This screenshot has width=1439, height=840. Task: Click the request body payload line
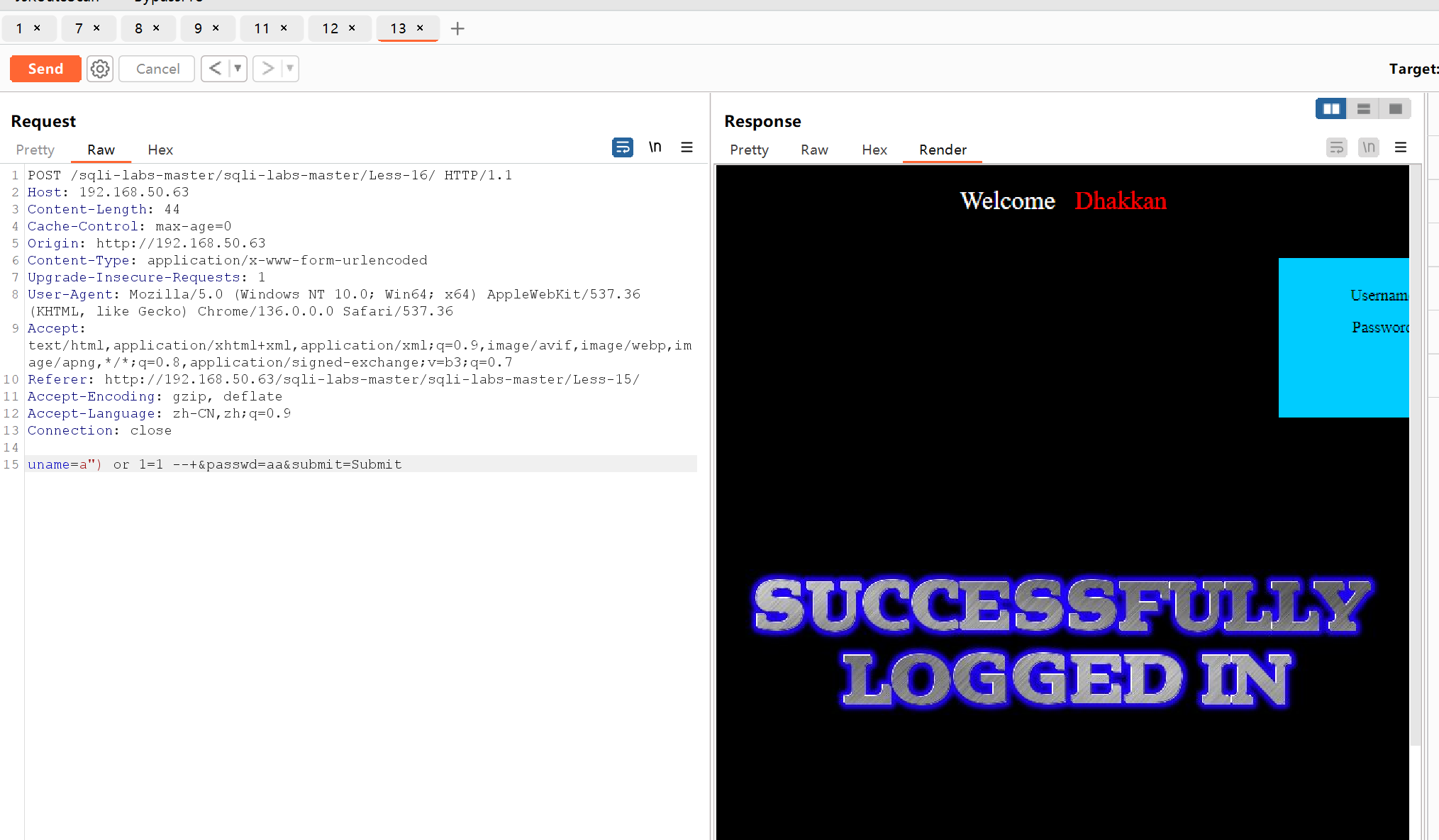pyautogui.click(x=214, y=464)
